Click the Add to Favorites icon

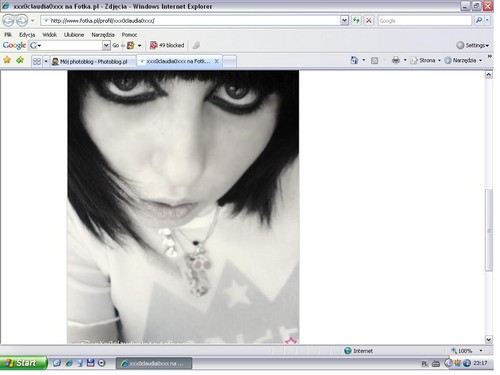click(20, 60)
